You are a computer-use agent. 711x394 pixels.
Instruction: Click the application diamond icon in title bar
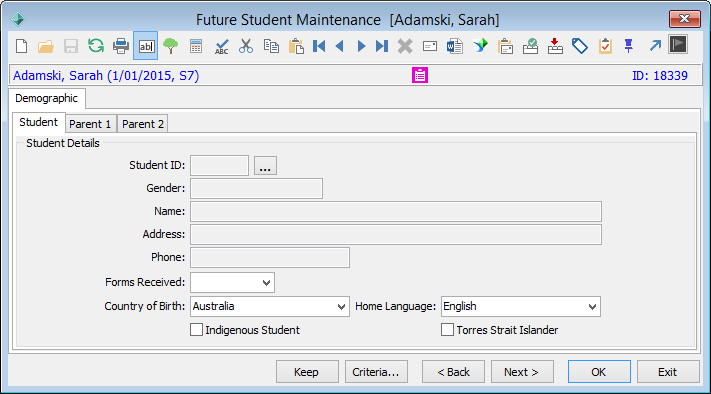pyautogui.click(x=18, y=19)
